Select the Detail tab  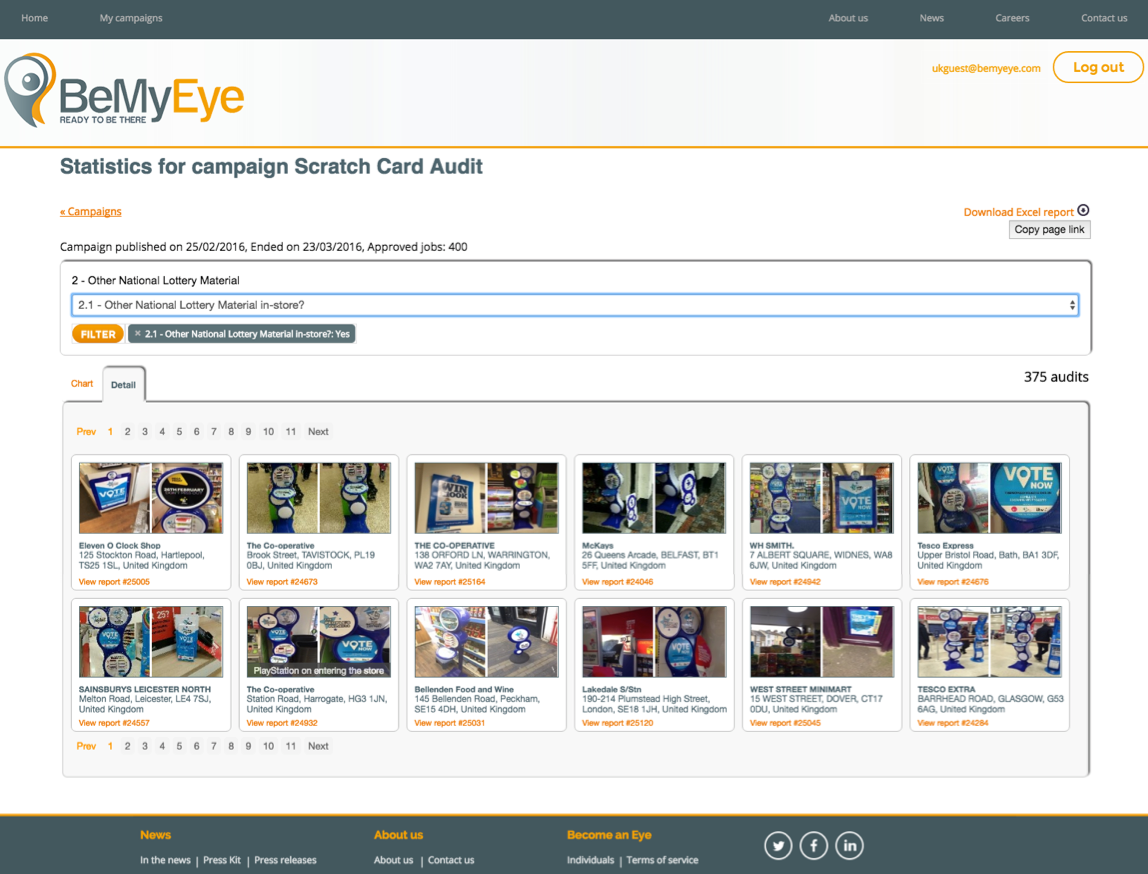pyautogui.click(x=123, y=384)
